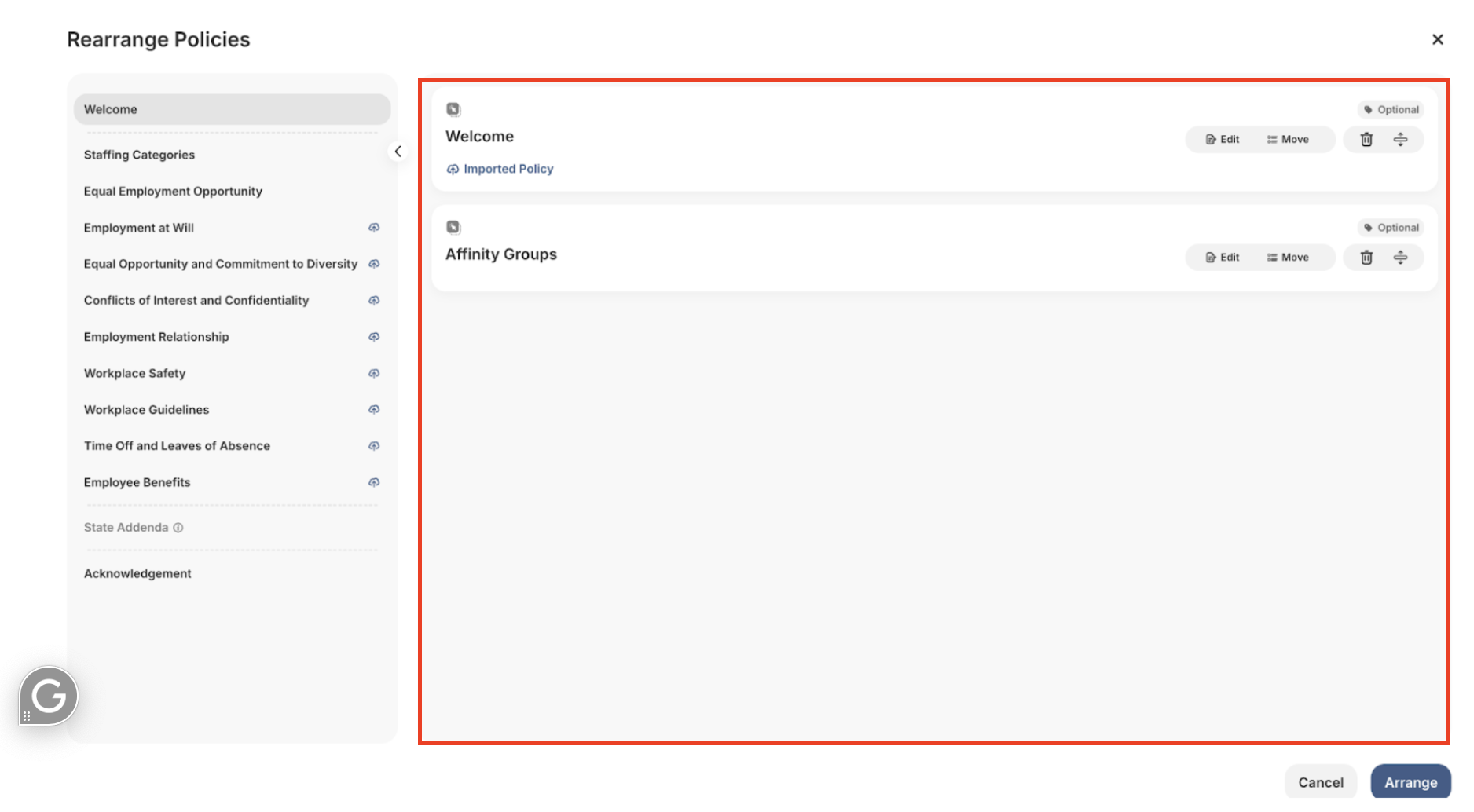Delete the Affinity Groups policy with the trash icon
Screen dimensions: 1474x812
tap(1366, 258)
